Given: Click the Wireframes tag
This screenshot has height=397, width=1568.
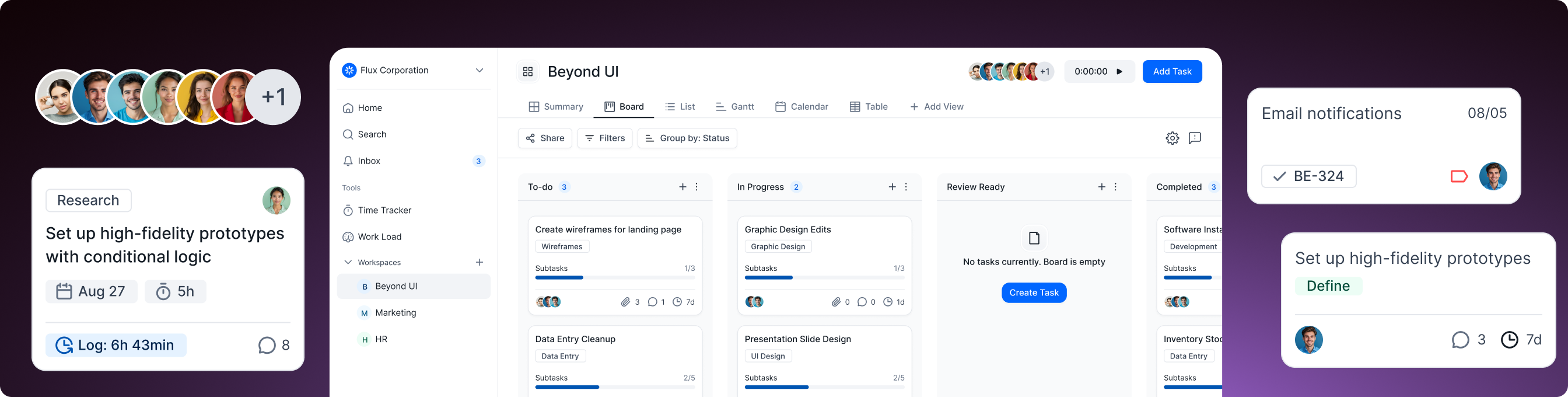Looking at the screenshot, I should (562, 246).
